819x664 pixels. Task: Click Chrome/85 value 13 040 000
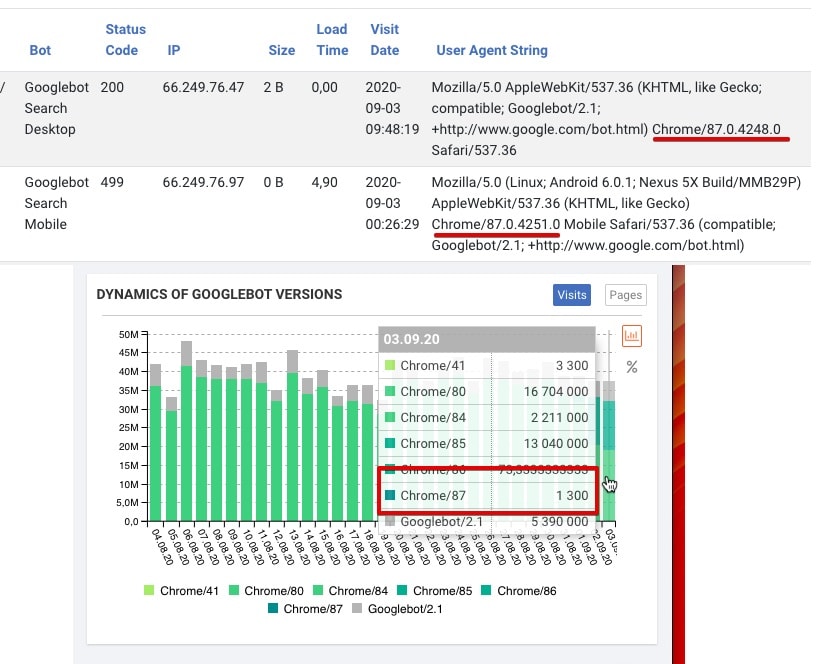point(556,443)
